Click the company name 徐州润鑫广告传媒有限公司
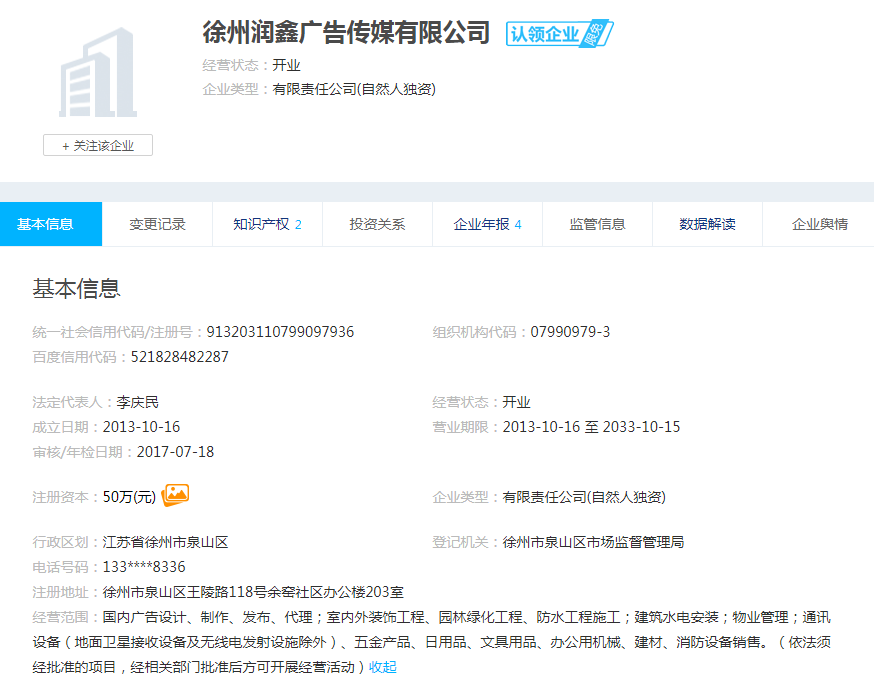 pyautogui.click(x=346, y=32)
